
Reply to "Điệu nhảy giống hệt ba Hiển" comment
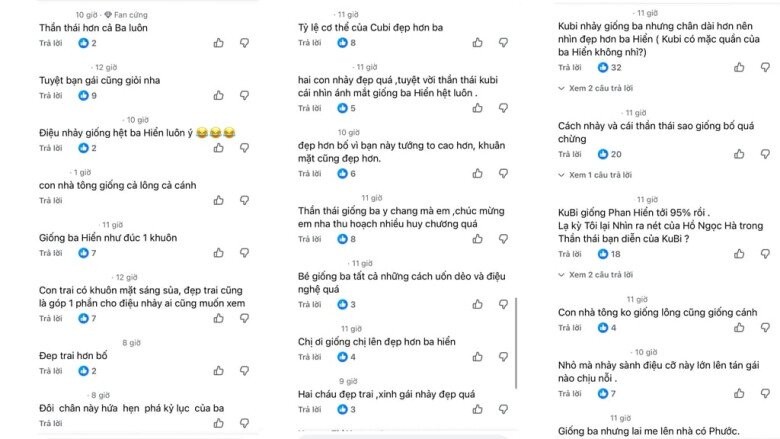tap(50, 148)
